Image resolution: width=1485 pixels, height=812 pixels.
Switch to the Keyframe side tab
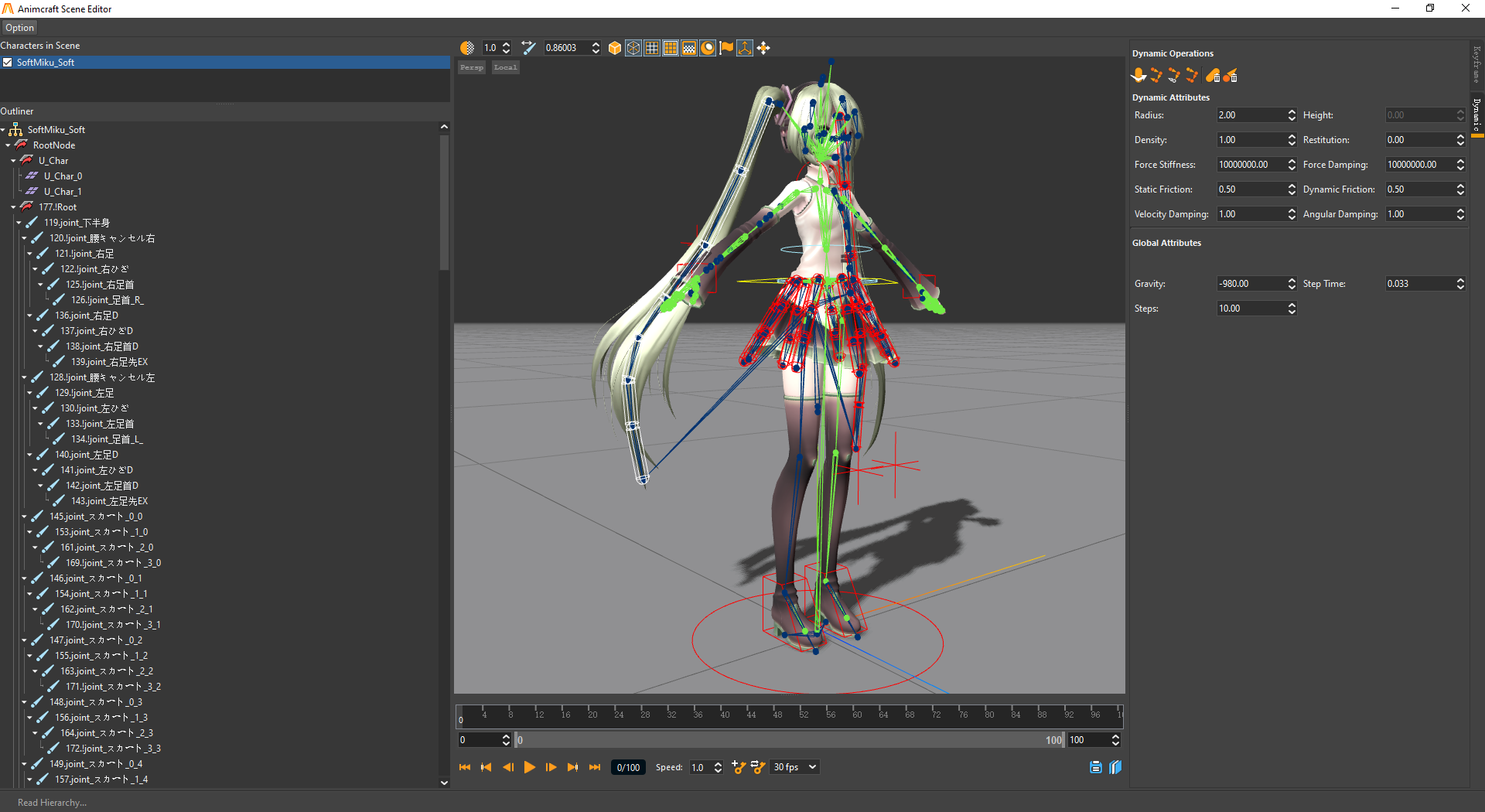point(1476,65)
